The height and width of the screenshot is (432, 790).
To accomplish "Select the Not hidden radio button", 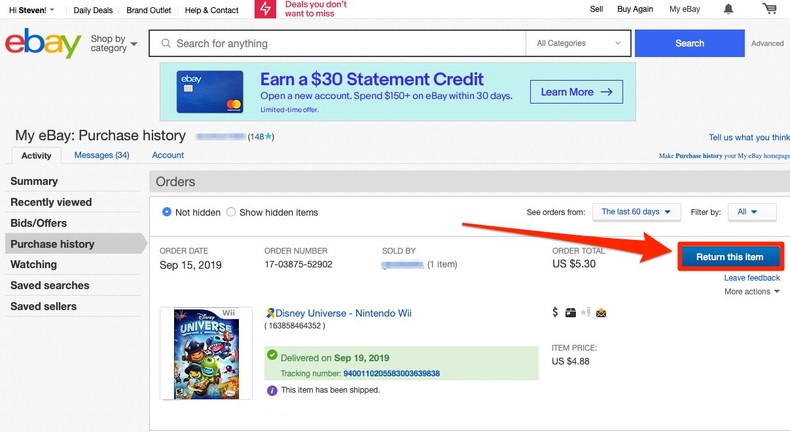I will point(167,212).
